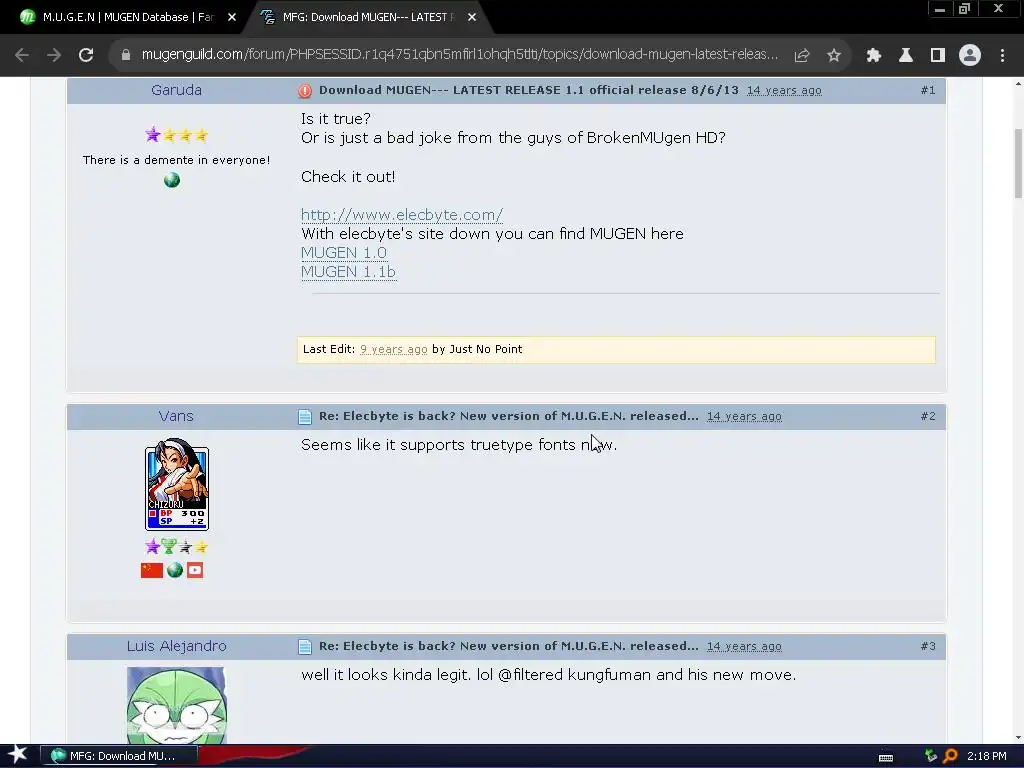This screenshot has width=1024, height=768.
Task: Click post #2 title Re: Elecbyte is back
Action: point(509,416)
